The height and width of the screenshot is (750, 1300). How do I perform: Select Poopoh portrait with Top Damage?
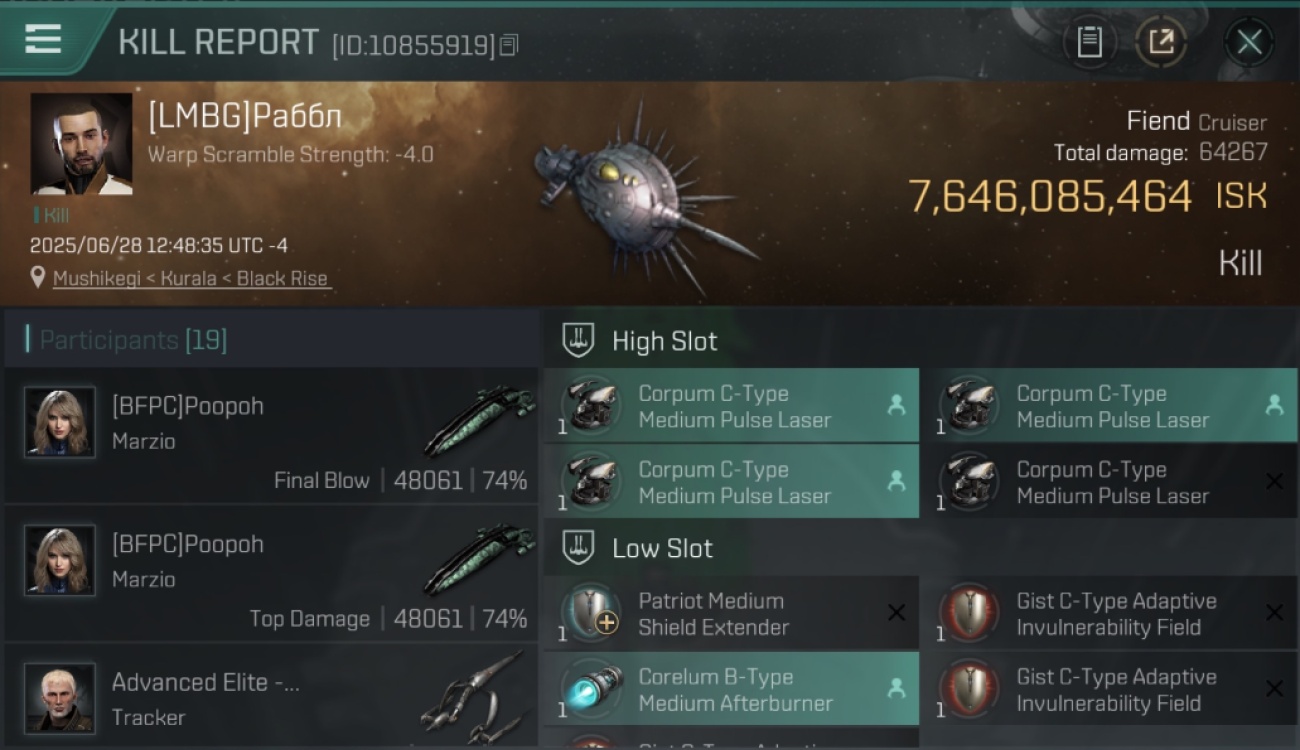click(60, 560)
